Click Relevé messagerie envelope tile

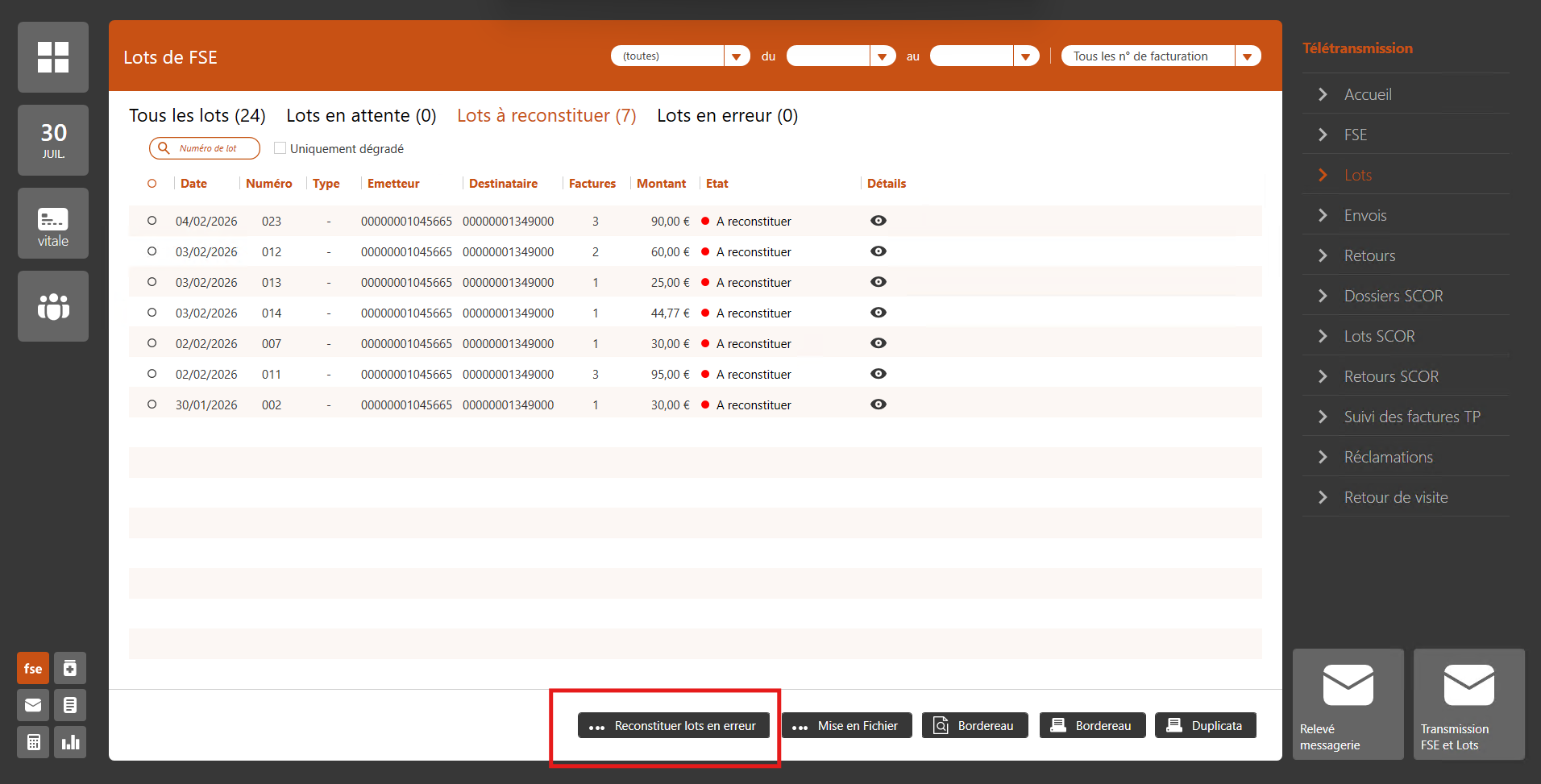point(1348,704)
